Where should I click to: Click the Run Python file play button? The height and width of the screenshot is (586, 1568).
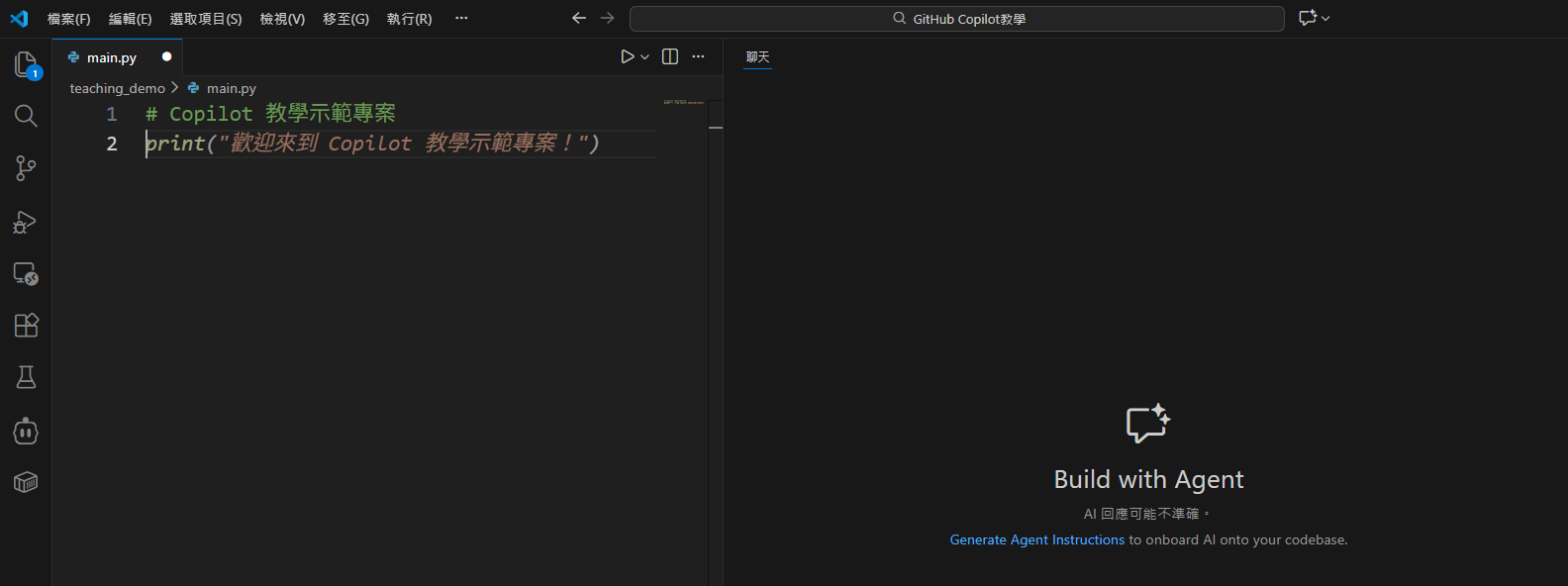point(627,57)
